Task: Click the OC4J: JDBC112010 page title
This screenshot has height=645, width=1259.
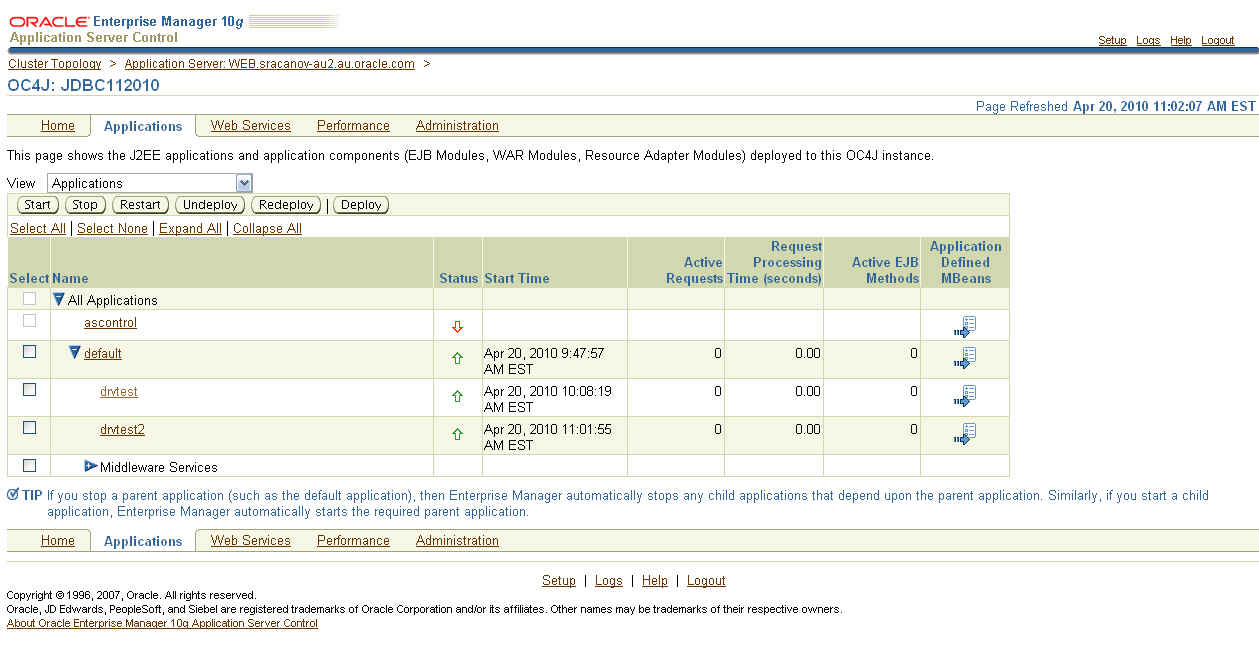Action: pos(83,85)
